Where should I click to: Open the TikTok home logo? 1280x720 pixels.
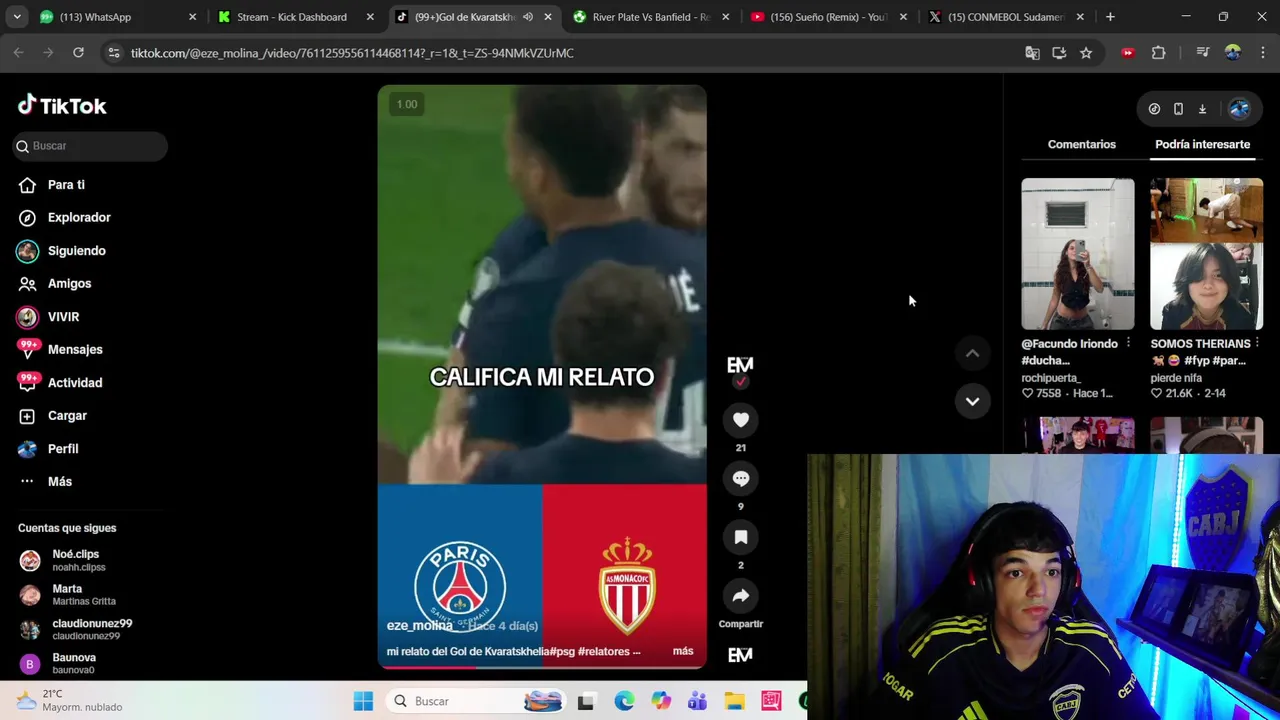(x=62, y=105)
